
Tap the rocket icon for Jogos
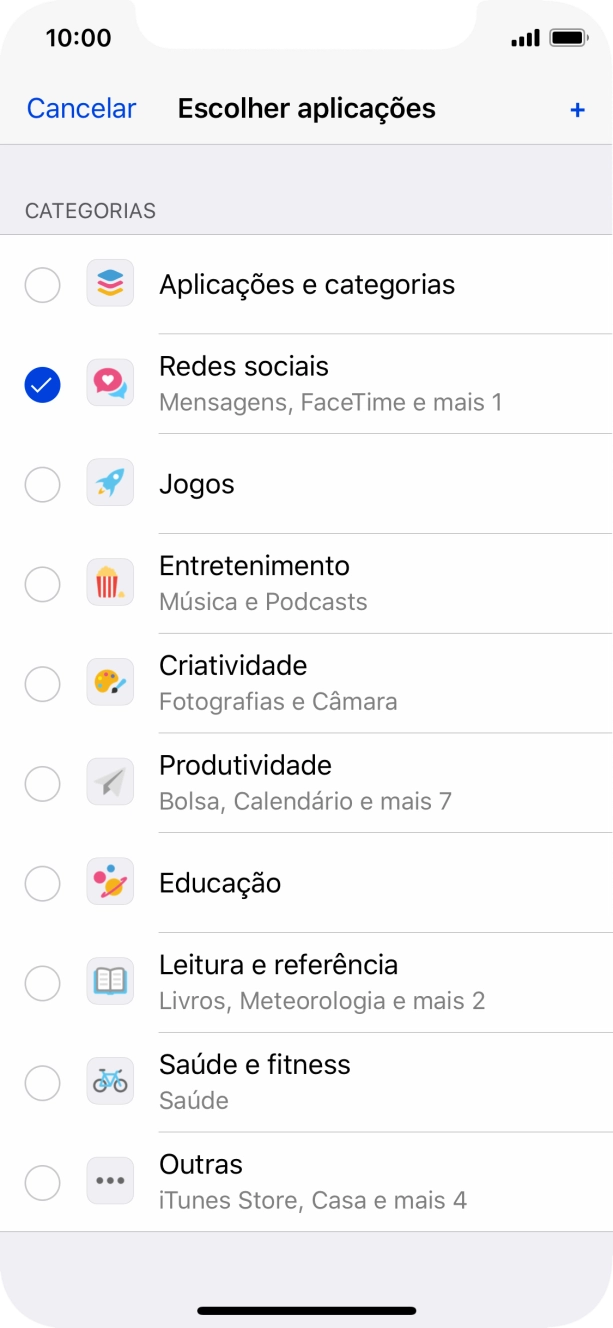pyautogui.click(x=110, y=484)
